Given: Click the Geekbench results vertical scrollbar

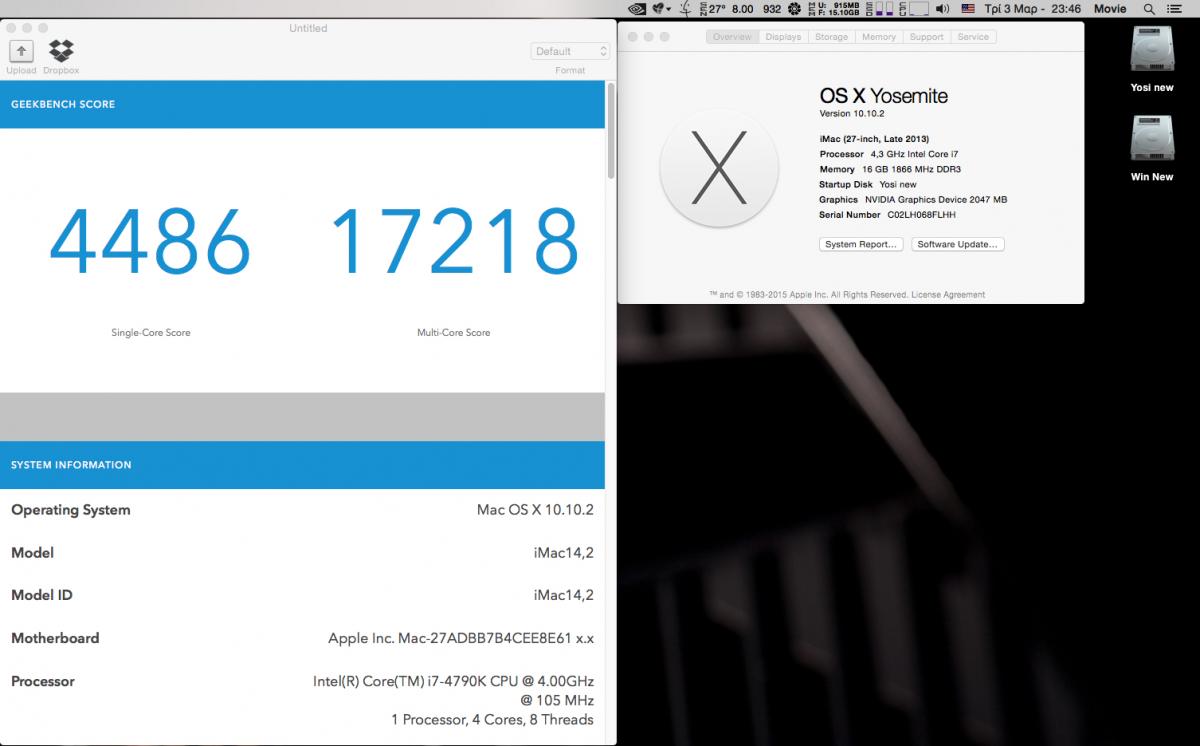Looking at the screenshot, I should click(x=612, y=130).
